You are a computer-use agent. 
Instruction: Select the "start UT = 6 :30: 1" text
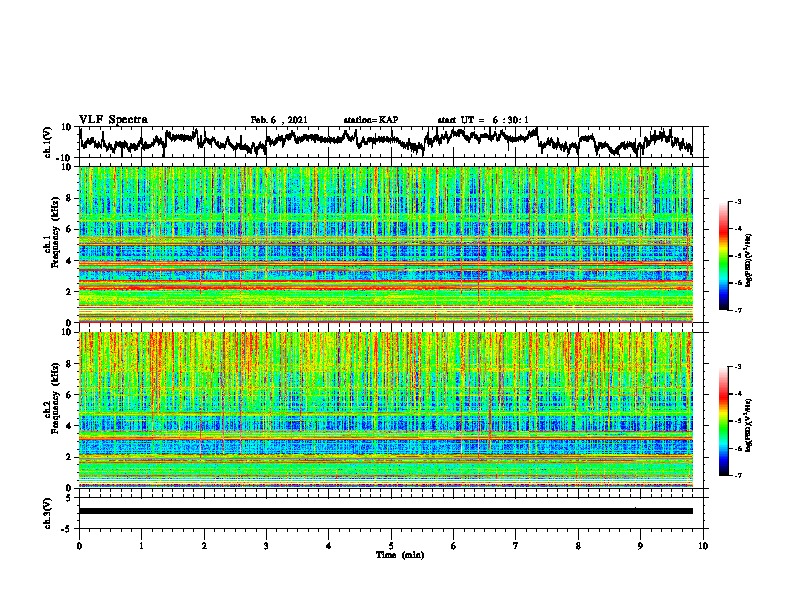tap(483, 120)
